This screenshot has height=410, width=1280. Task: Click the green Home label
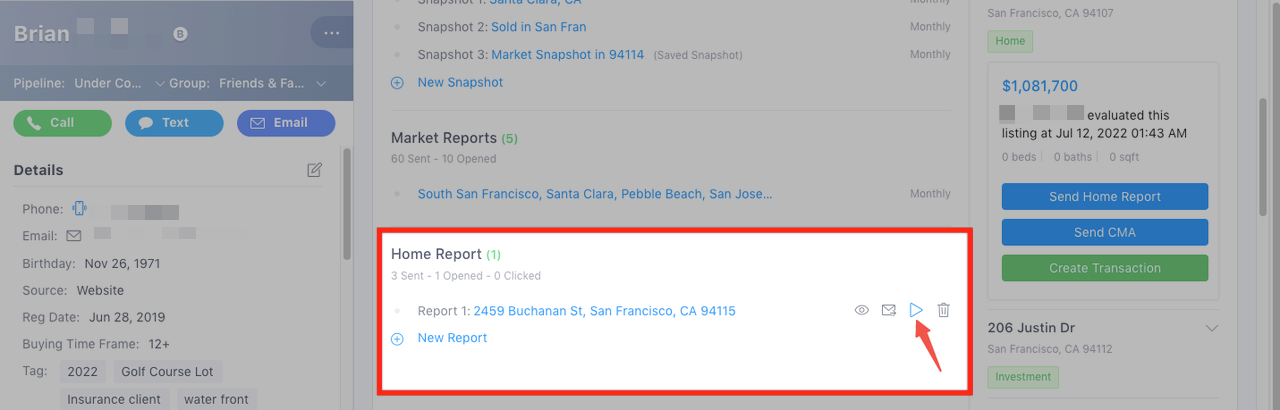point(1011,41)
